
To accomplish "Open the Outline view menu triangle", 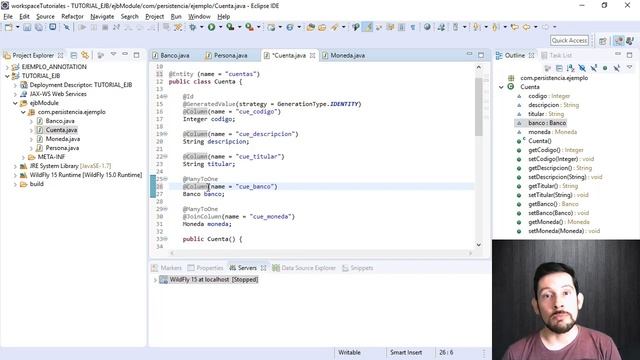I will (x=629, y=67).
